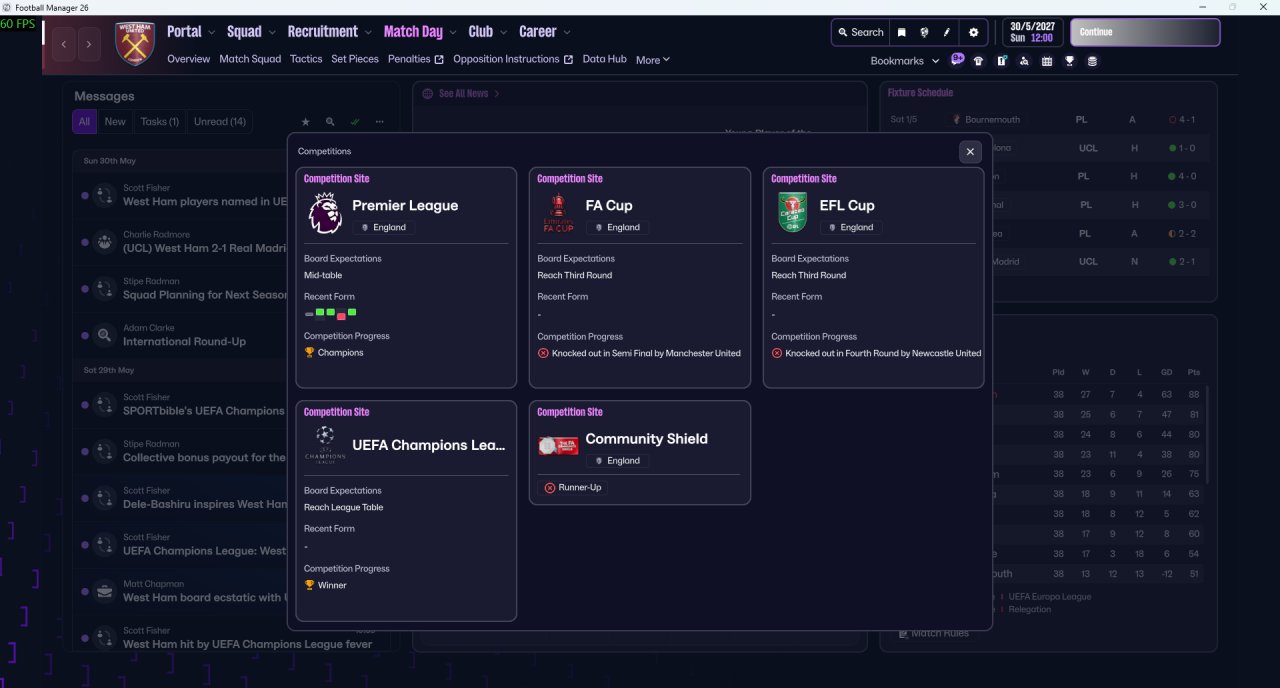
Task: Click the EFL Carabao Cup logo
Action: [x=792, y=213]
